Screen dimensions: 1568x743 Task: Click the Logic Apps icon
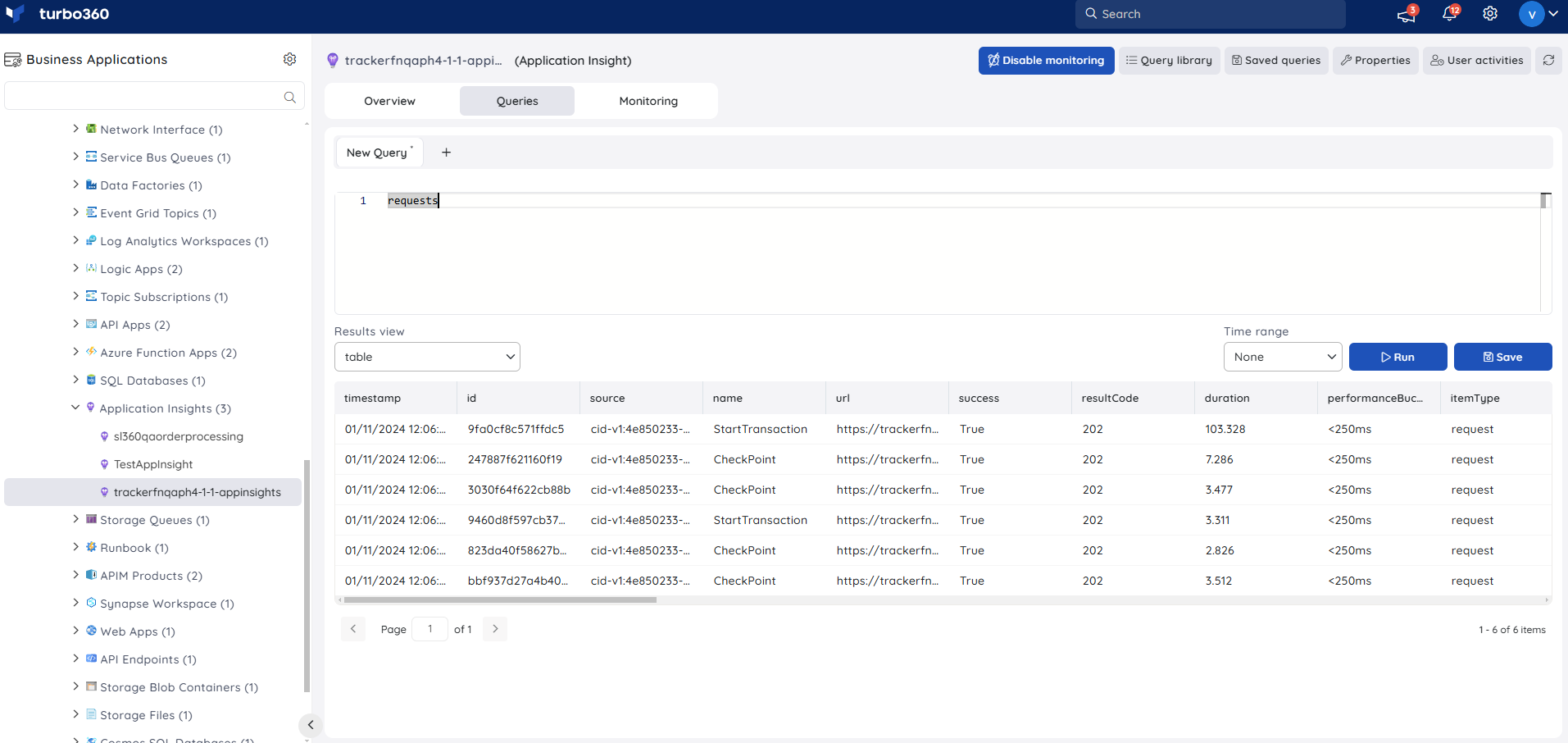pos(91,268)
